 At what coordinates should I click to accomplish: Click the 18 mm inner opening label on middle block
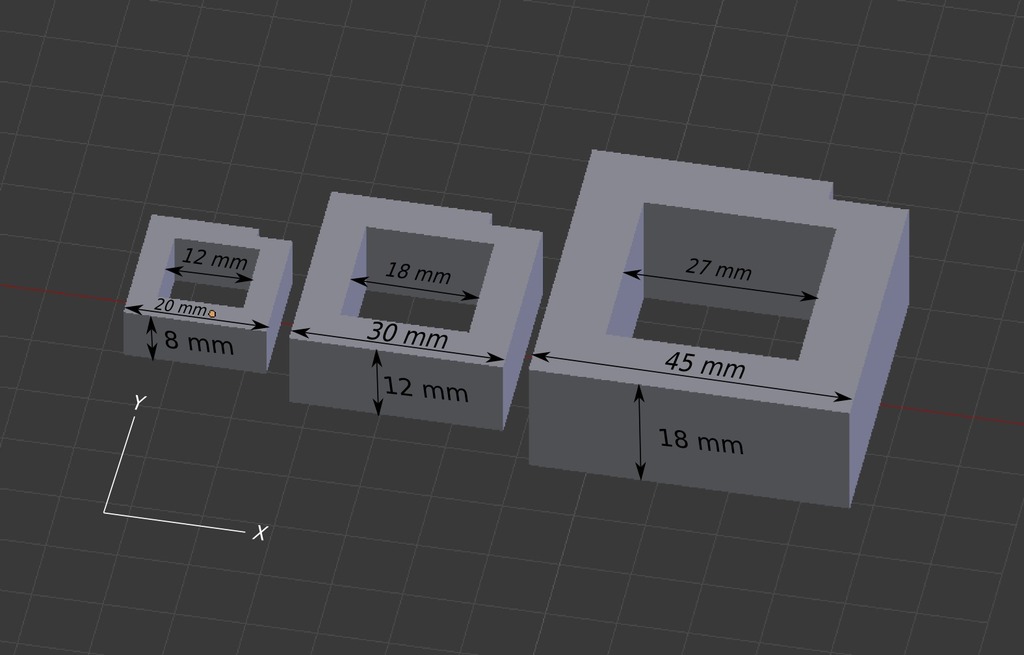(x=418, y=272)
